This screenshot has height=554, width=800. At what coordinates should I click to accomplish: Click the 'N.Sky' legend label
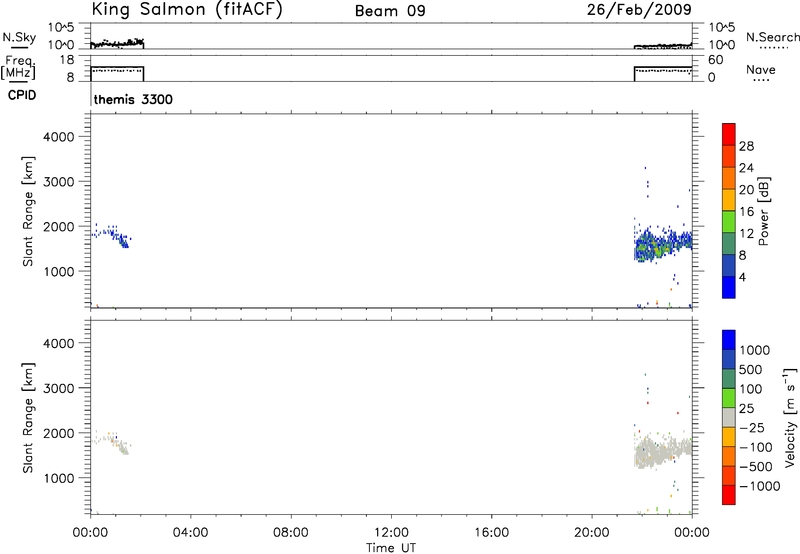(19, 37)
